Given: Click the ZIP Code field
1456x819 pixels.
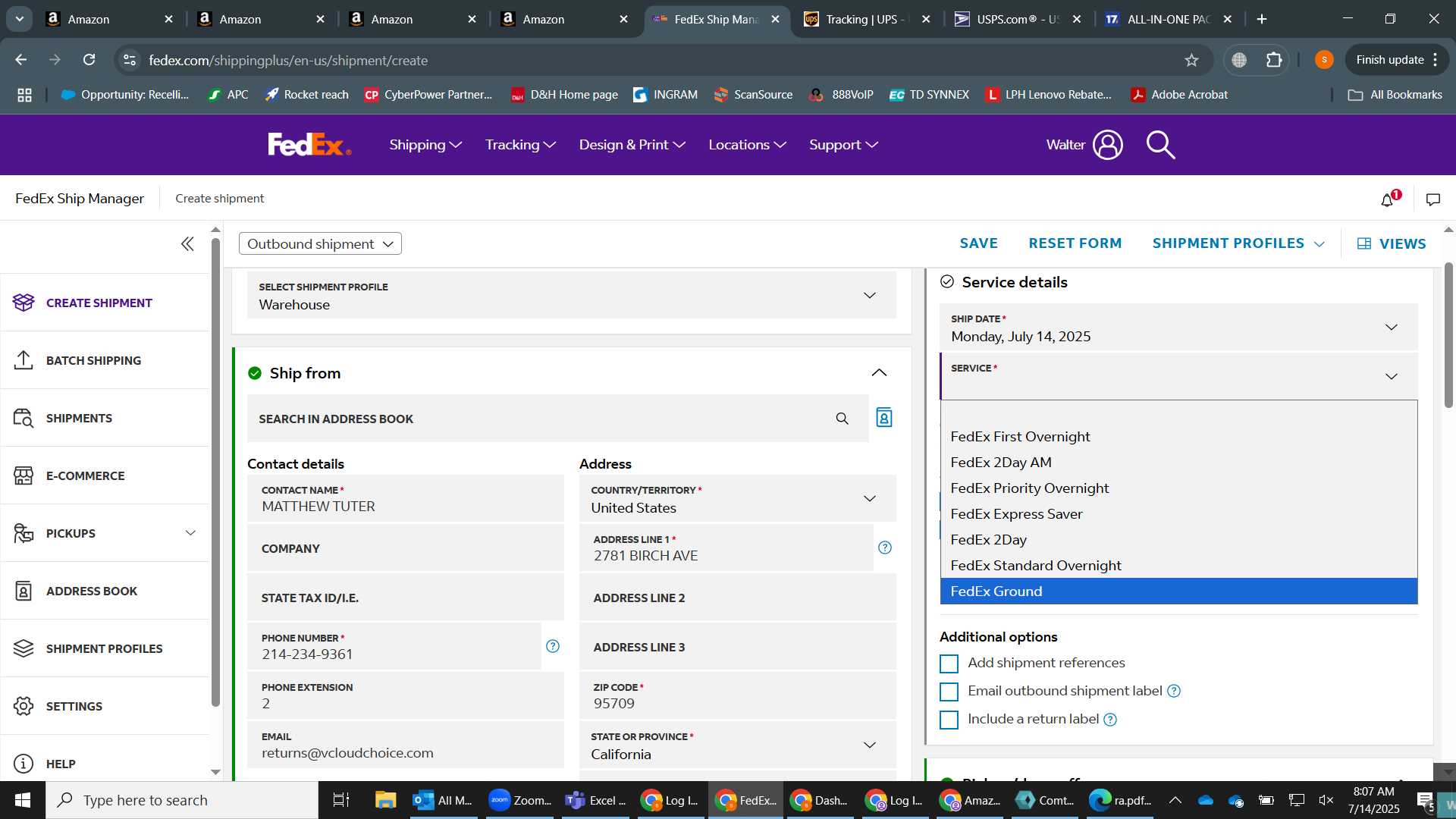Looking at the screenshot, I should [x=737, y=696].
